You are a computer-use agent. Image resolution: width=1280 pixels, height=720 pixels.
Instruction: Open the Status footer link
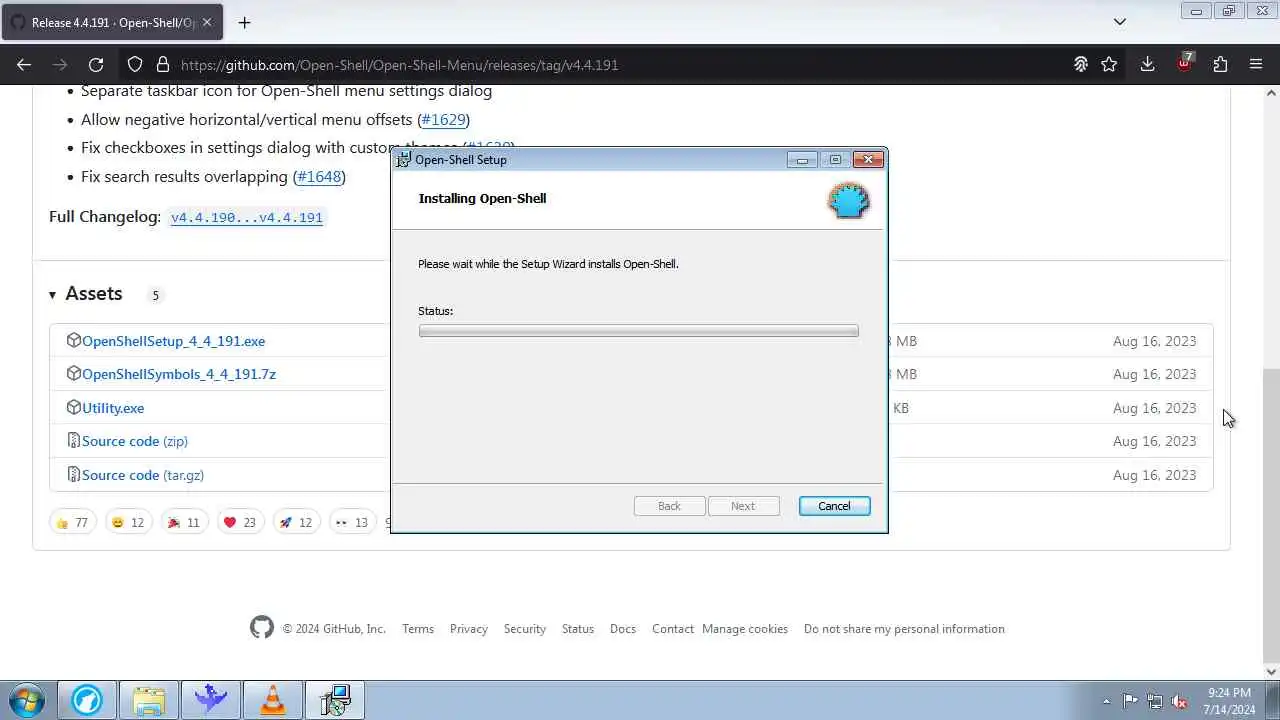[x=578, y=629]
